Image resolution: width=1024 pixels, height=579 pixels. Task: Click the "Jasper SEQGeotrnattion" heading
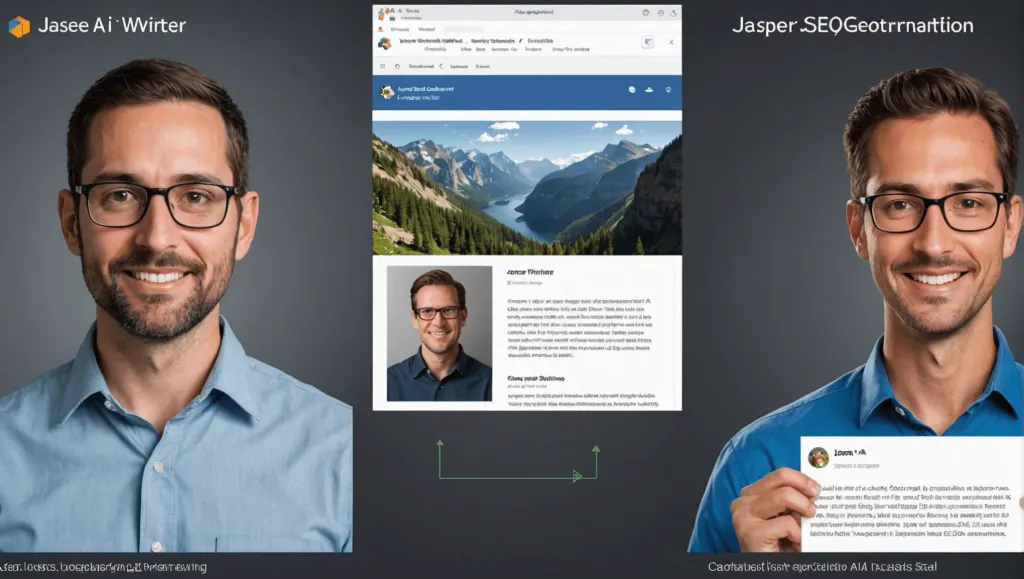point(852,25)
